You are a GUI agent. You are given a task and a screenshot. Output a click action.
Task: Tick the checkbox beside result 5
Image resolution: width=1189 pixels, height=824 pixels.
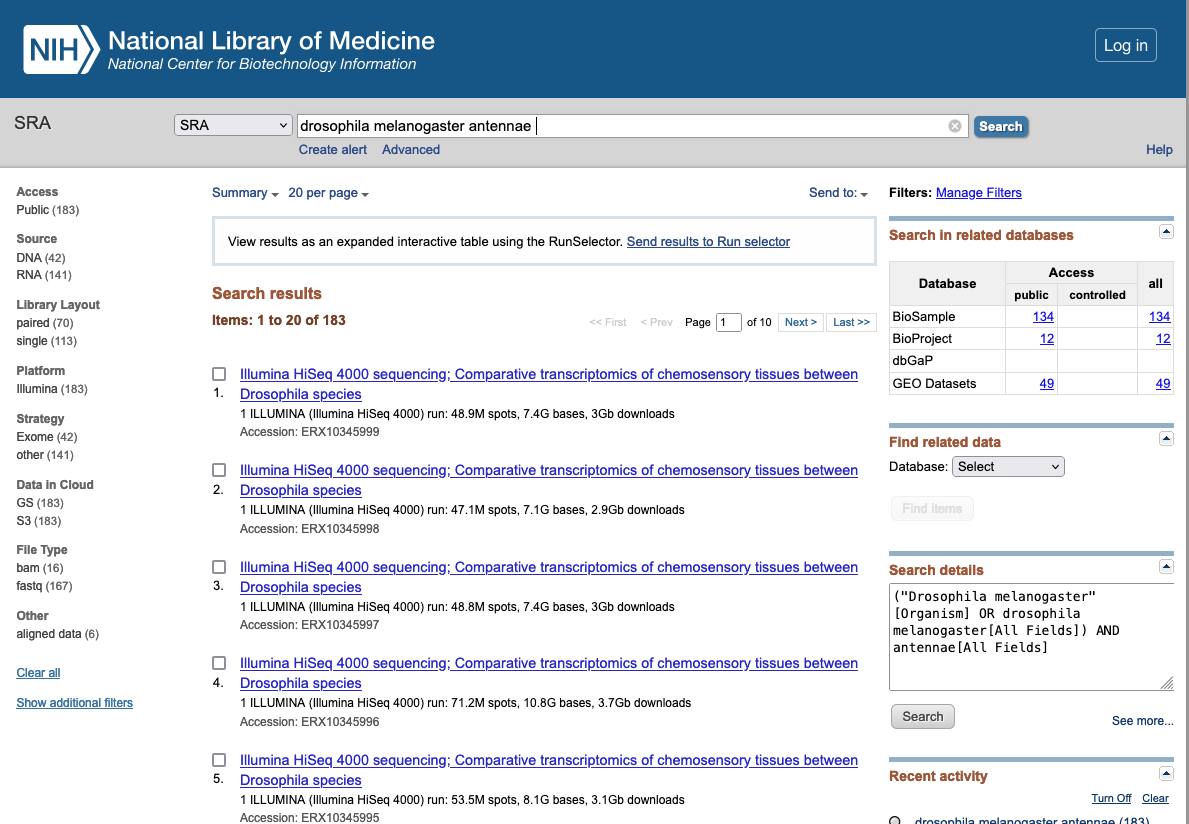pyautogui.click(x=219, y=760)
